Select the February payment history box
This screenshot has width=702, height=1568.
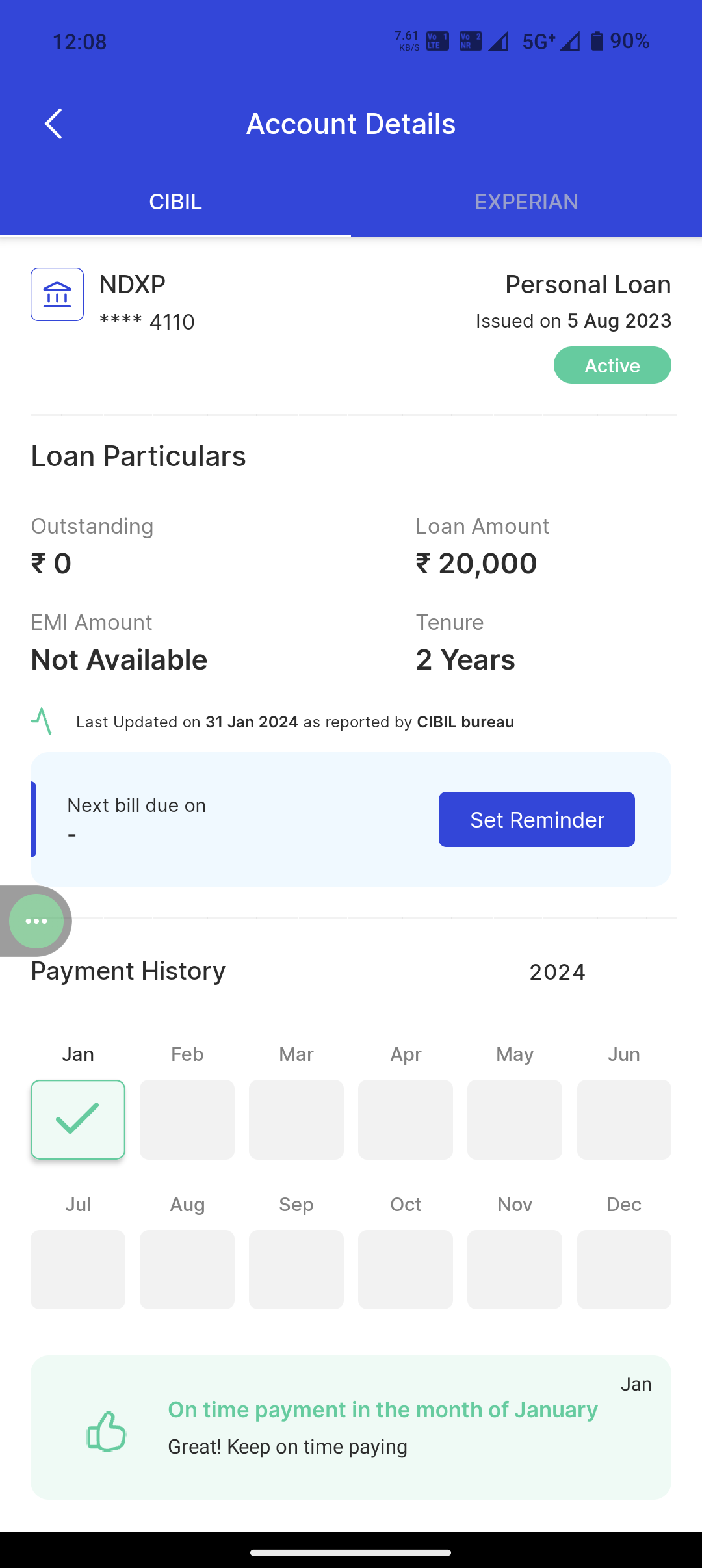tap(187, 1119)
